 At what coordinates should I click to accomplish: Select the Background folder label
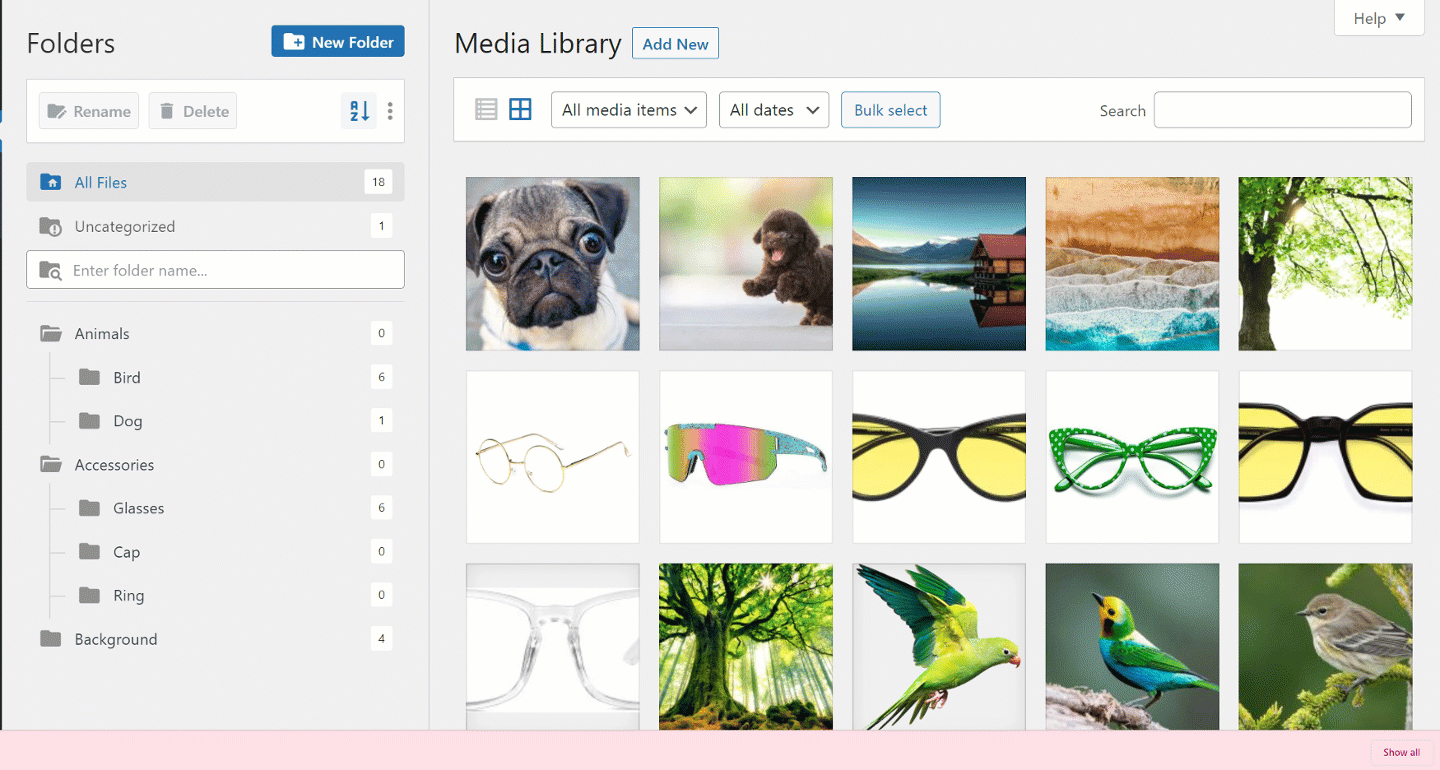[x=116, y=639]
